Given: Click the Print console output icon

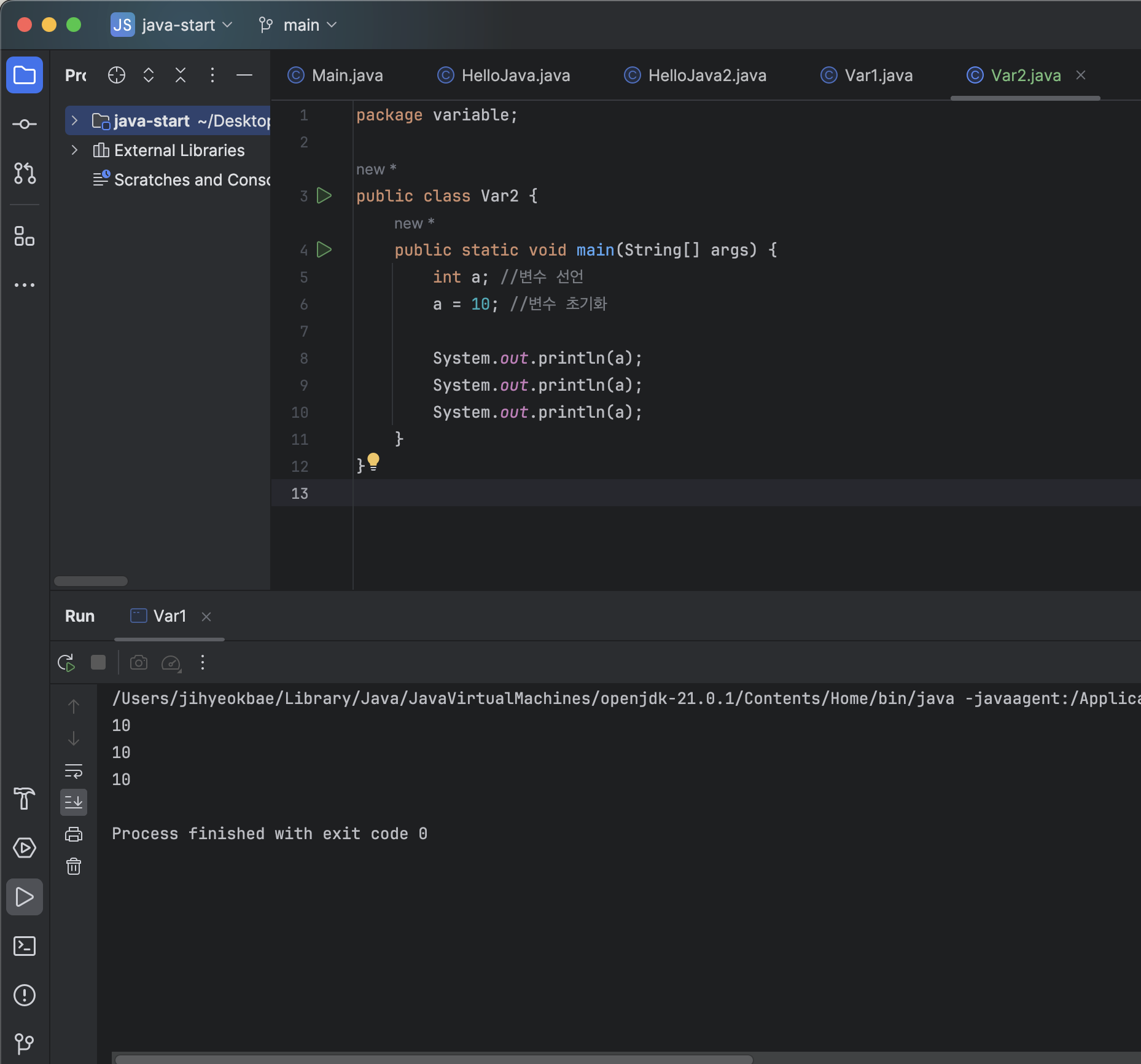Looking at the screenshot, I should point(74,834).
